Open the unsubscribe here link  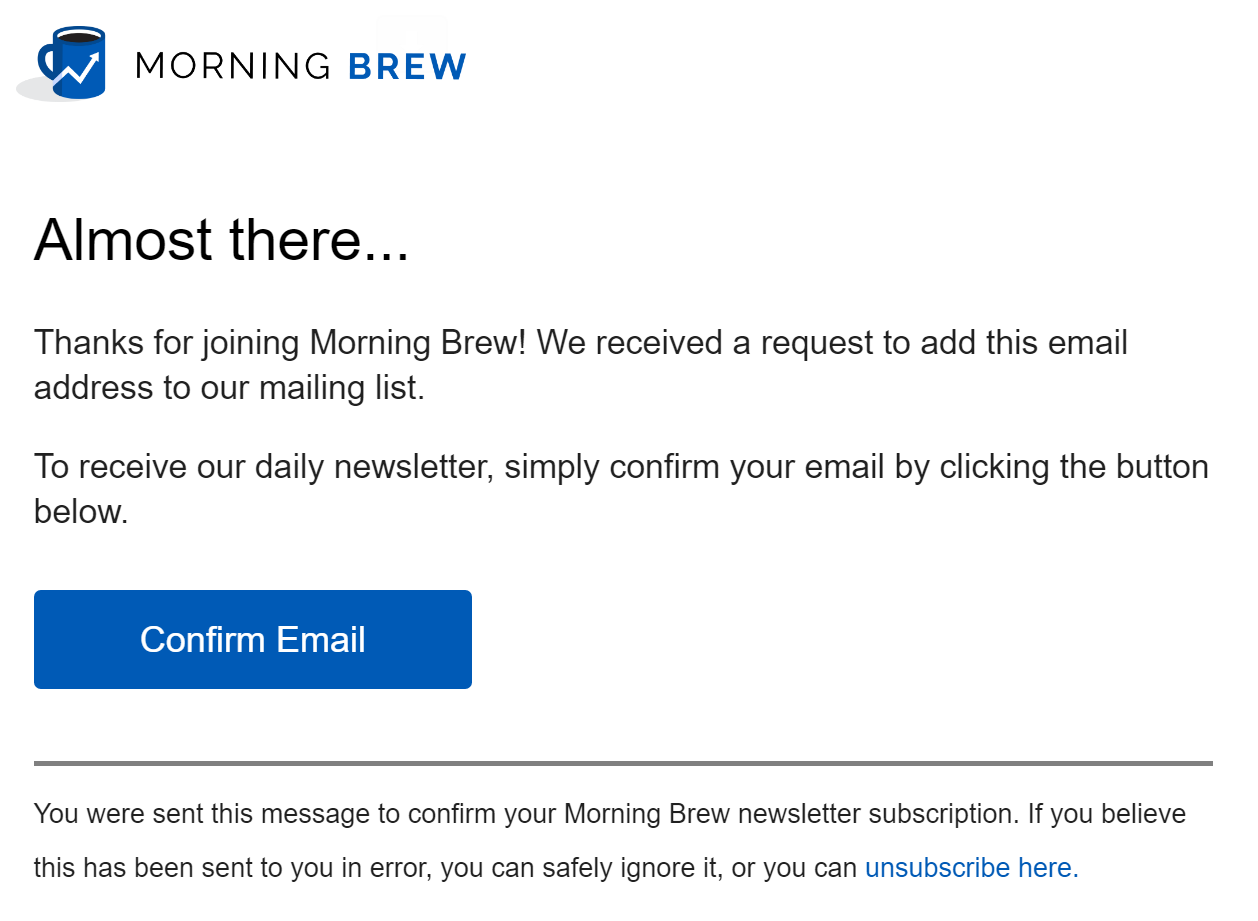[x=971, y=867]
